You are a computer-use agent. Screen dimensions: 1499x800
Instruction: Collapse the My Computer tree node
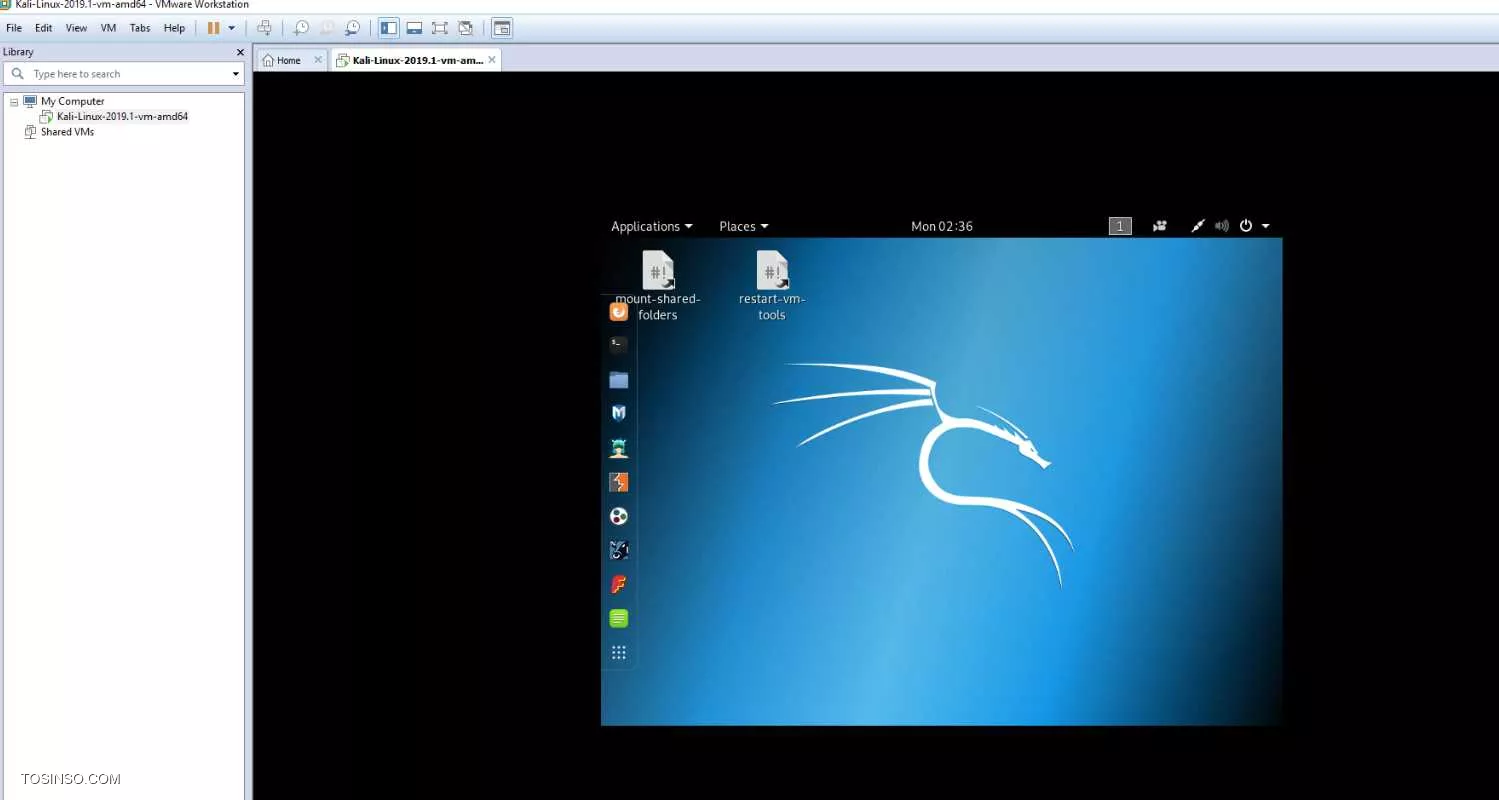(13, 101)
